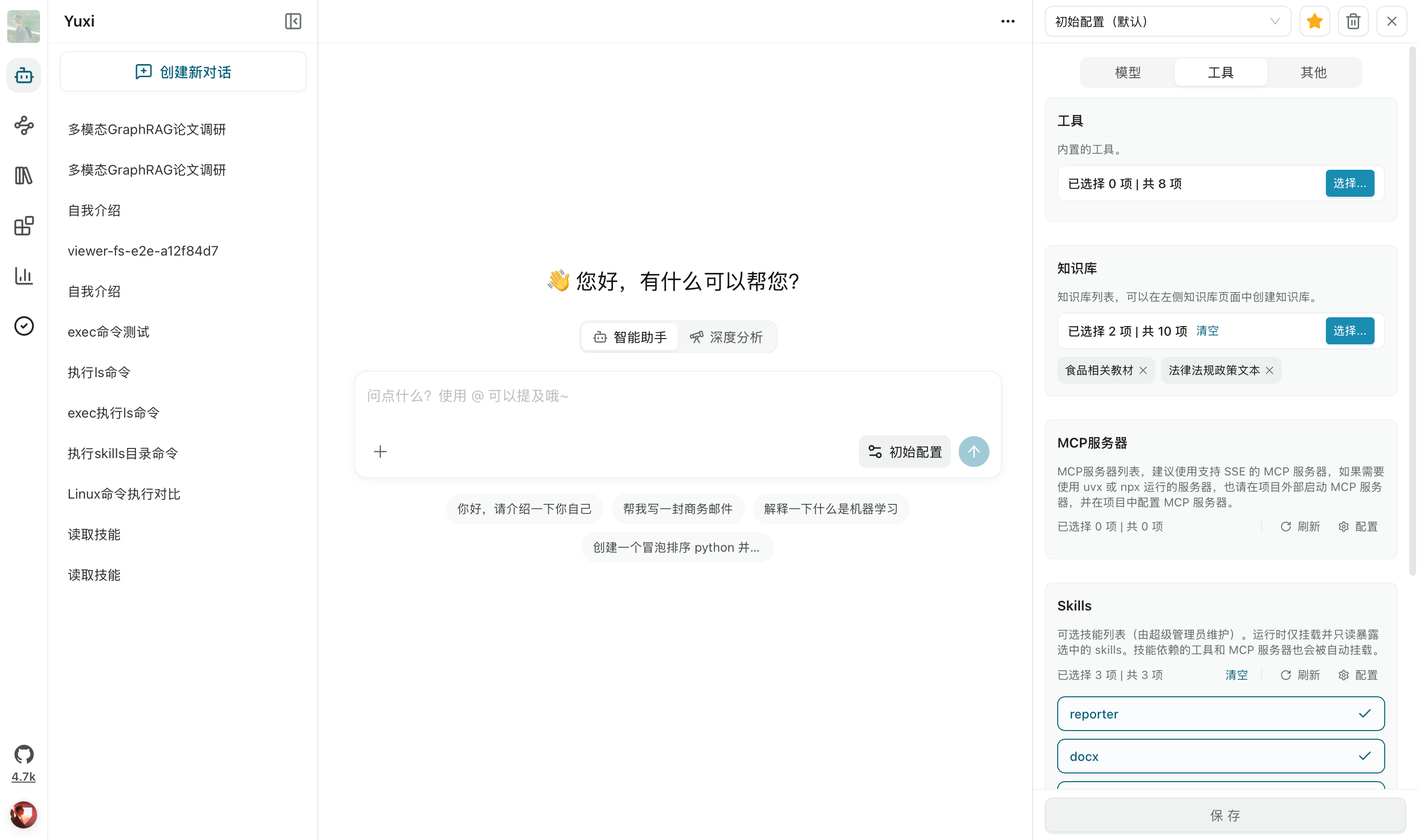1418x840 pixels.
Task: Deselect the reporter skill
Action: (1220, 713)
